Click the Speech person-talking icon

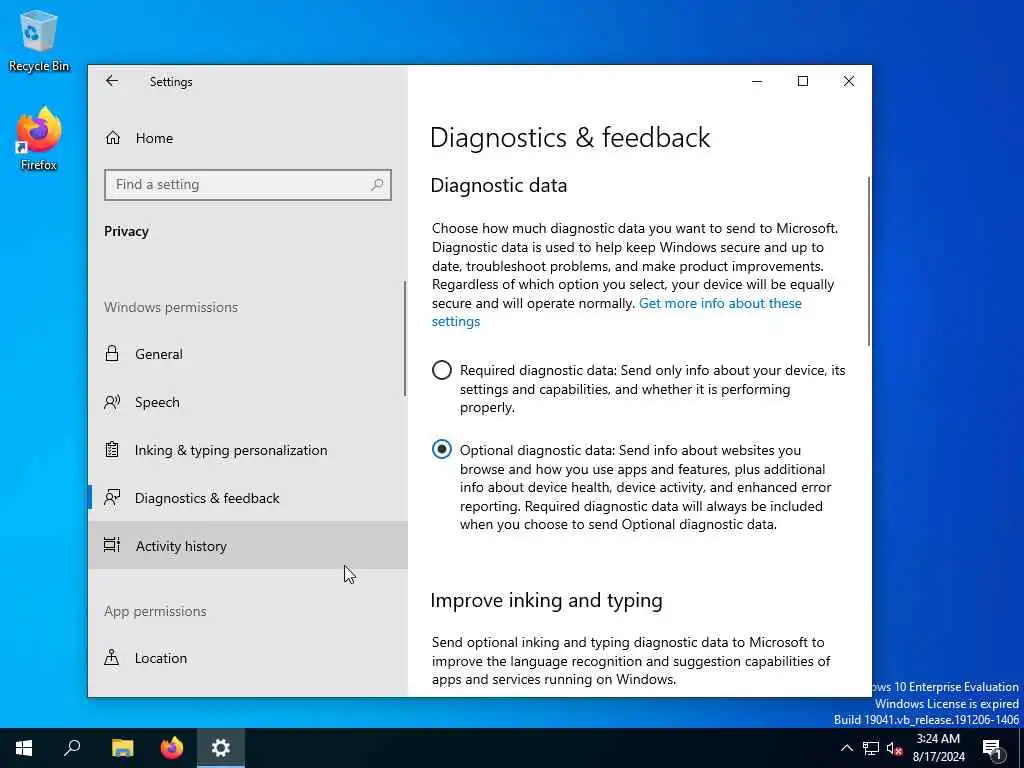tap(112, 402)
